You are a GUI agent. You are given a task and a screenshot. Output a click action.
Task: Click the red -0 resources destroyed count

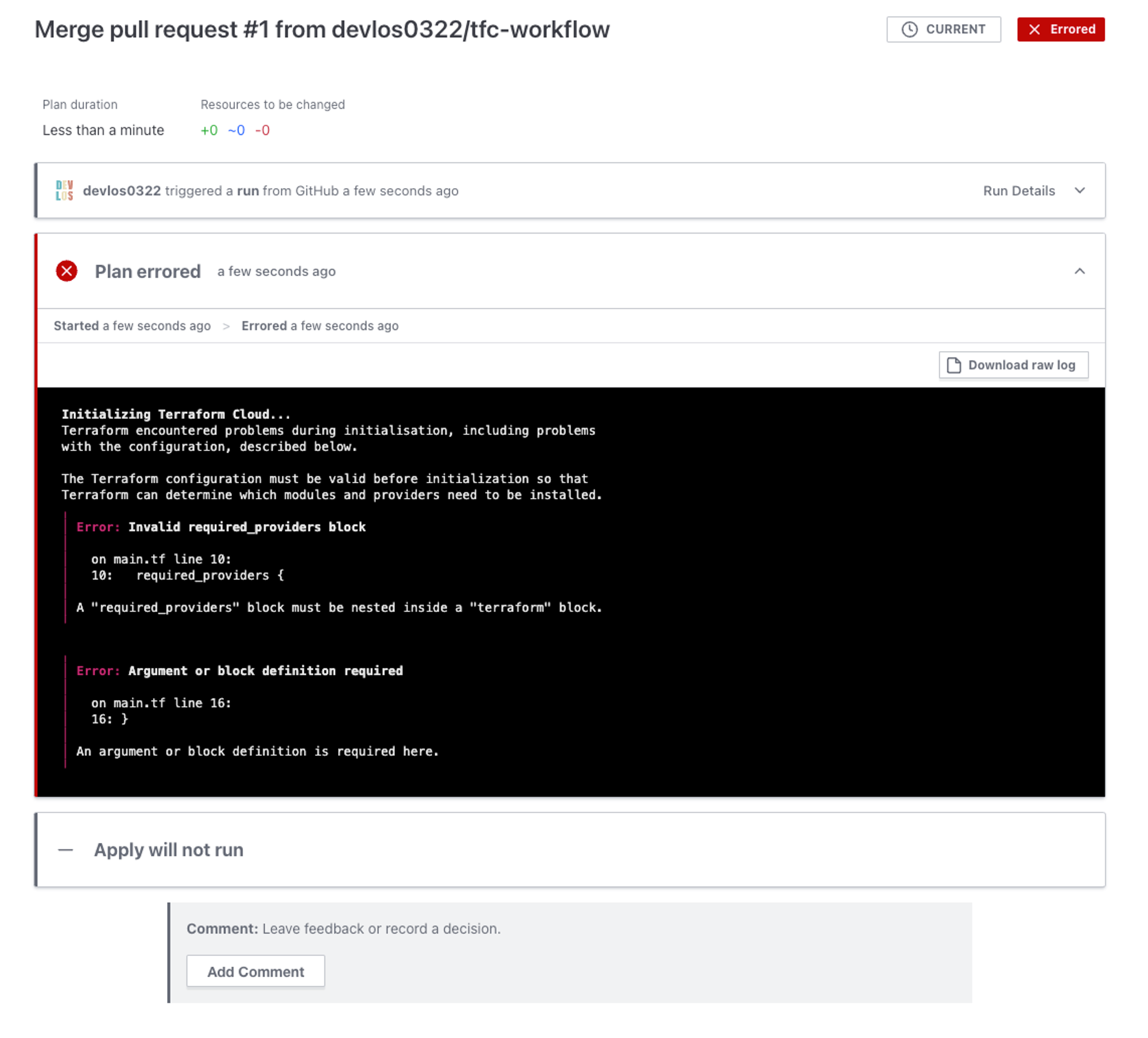click(x=262, y=130)
